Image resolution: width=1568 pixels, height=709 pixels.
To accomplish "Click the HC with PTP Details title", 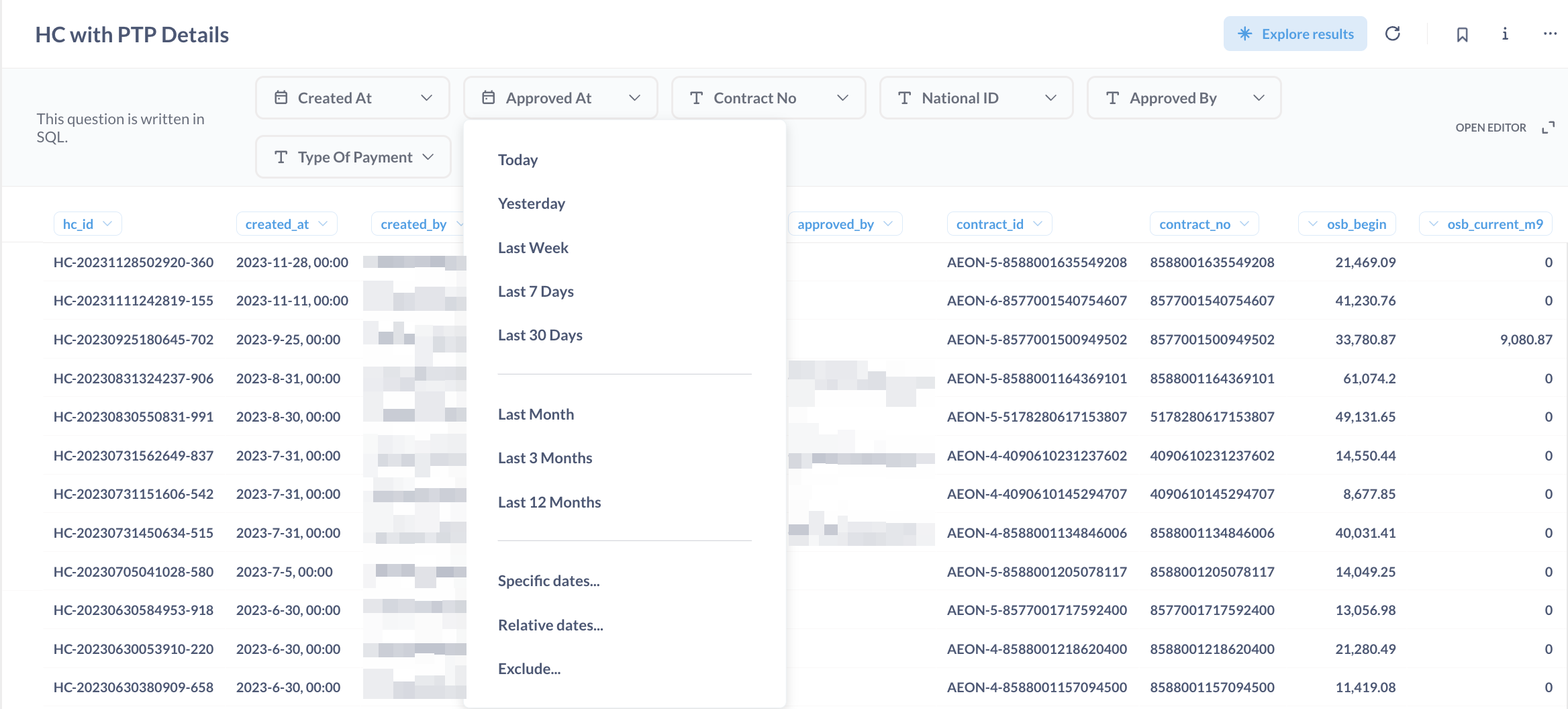I will point(132,35).
